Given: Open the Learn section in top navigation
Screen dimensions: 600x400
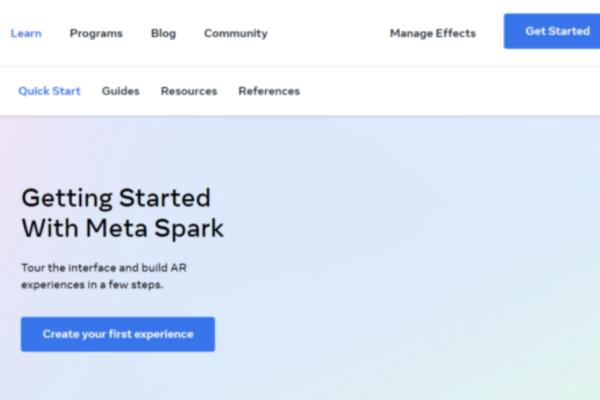Looking at the screenshot, I should point(26,33).
